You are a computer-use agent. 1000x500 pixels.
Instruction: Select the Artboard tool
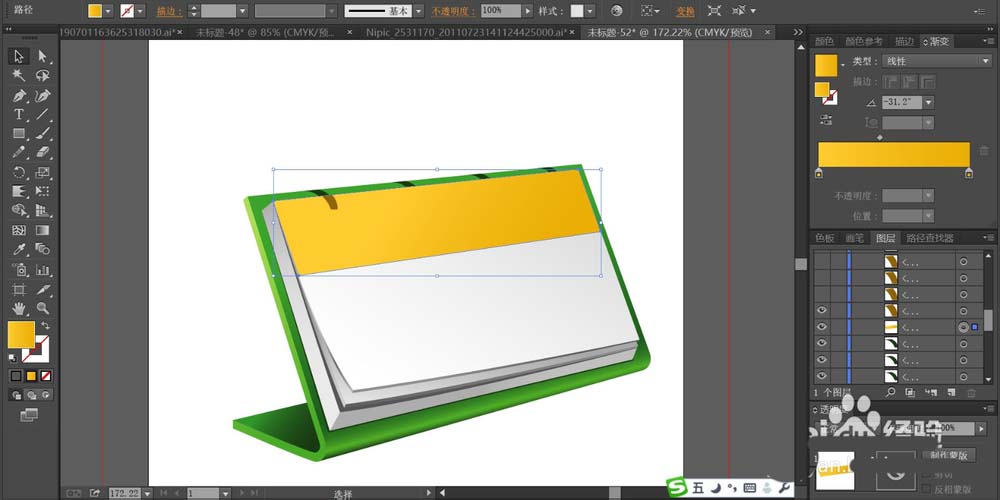click(18, 290)
